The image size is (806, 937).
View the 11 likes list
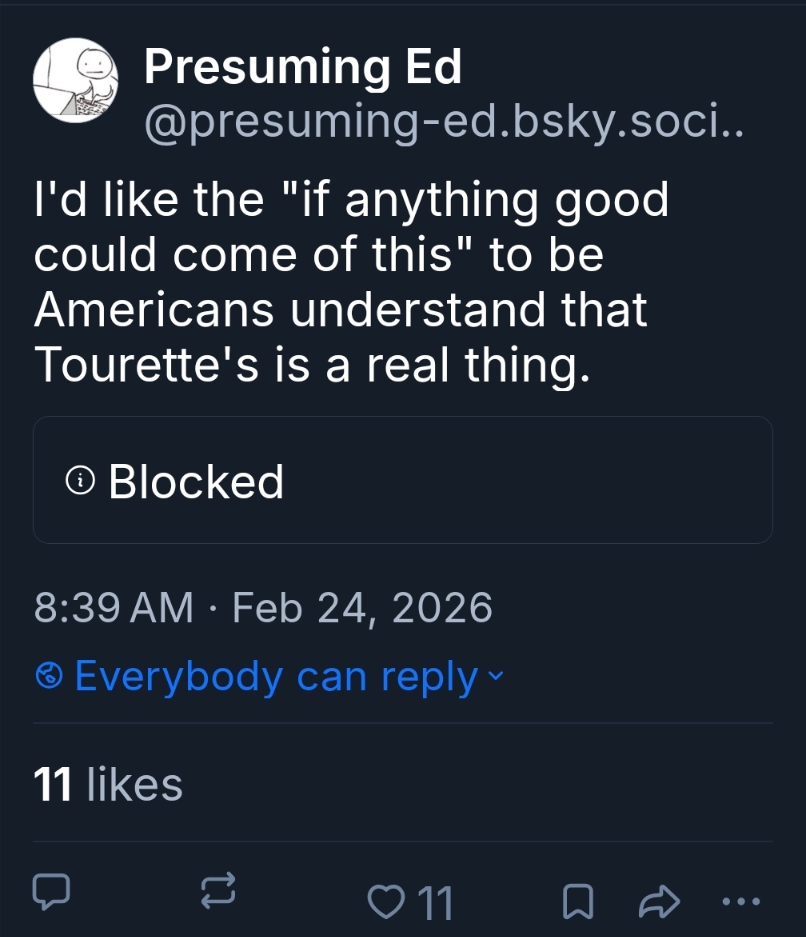pyautogui.click(x=108, y=784)
